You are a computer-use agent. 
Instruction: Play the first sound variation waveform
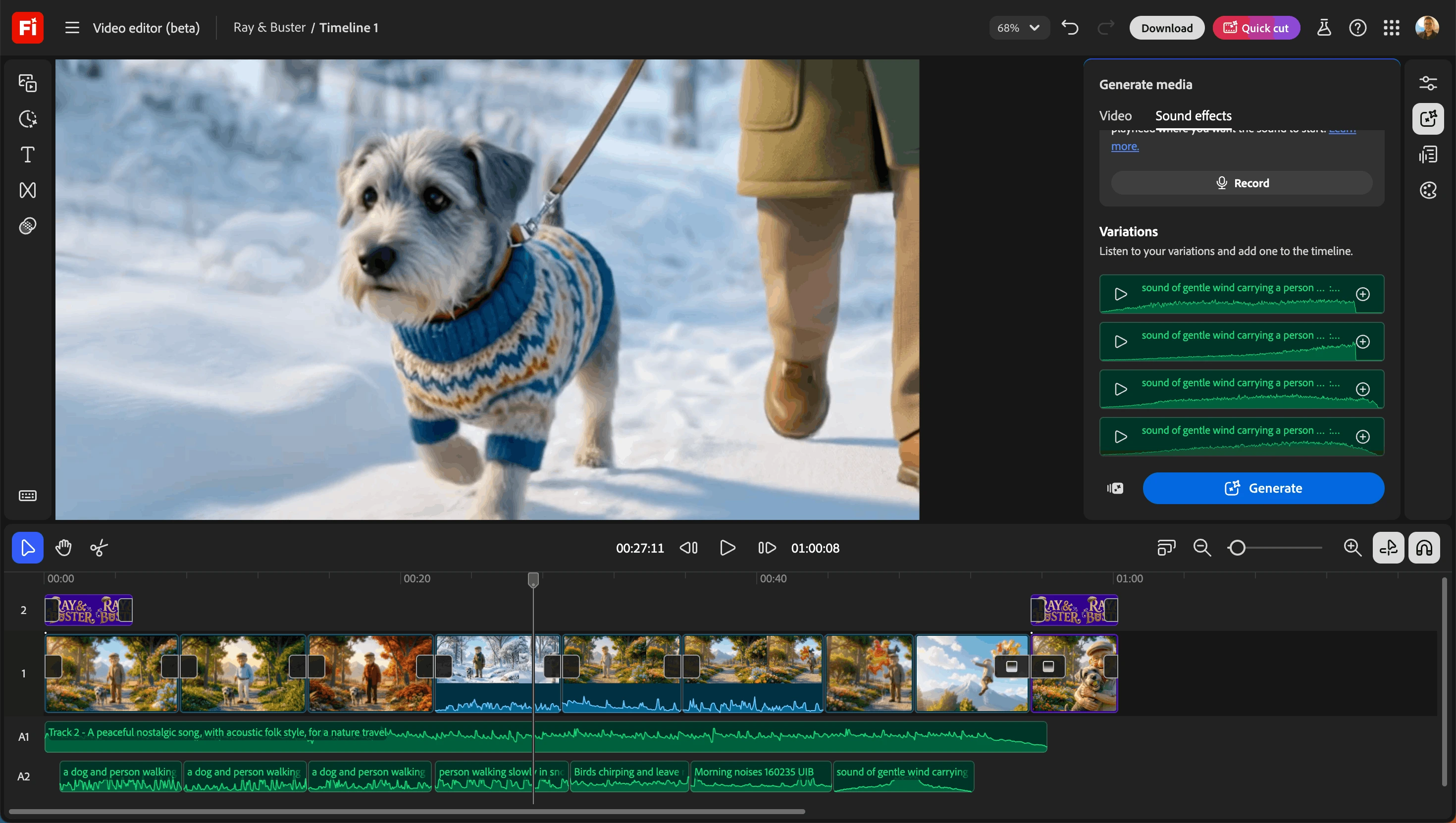click(x=1120, y=294)
